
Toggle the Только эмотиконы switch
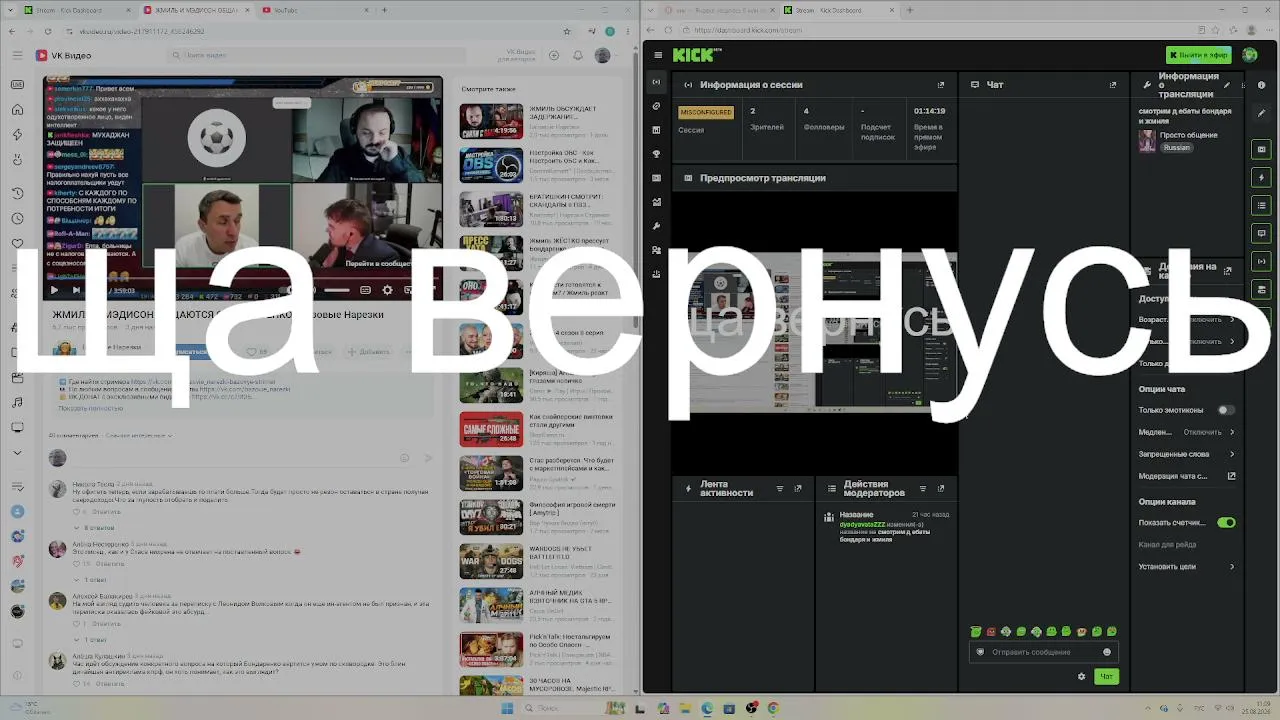click(1225, 410)
